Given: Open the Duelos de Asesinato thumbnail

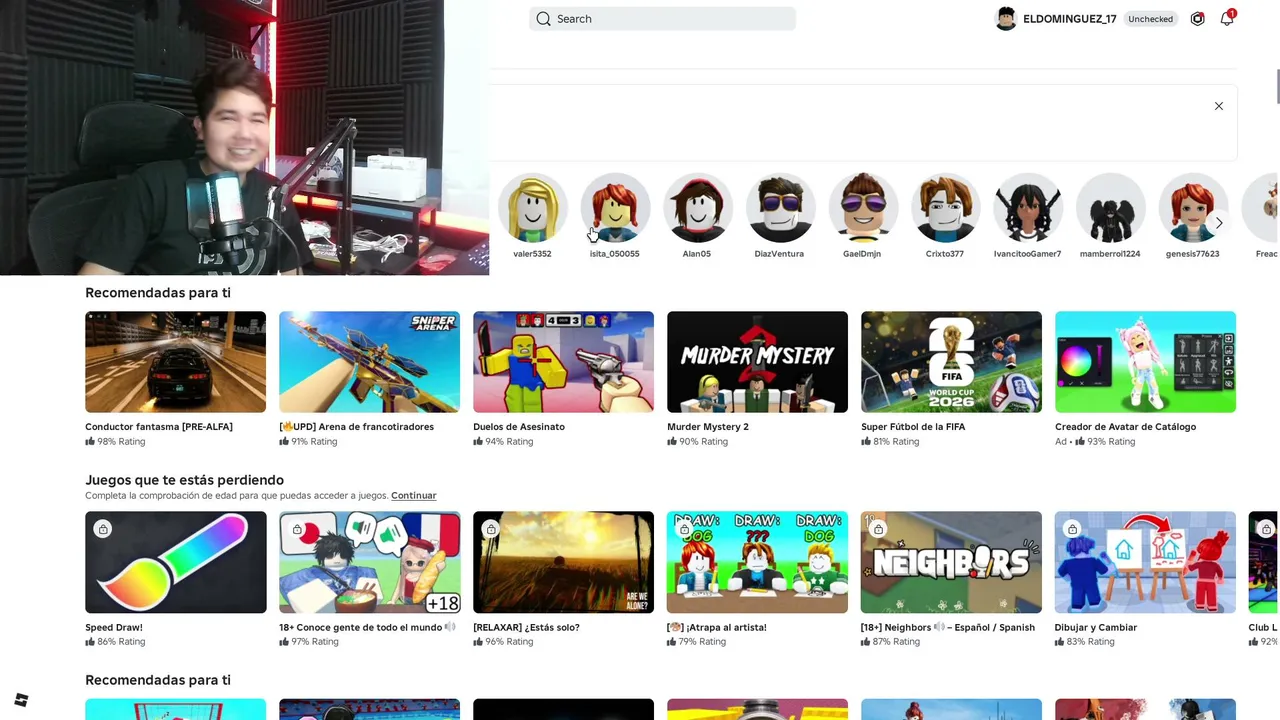Looking at the screenshot, I should [x=564, y=362].
